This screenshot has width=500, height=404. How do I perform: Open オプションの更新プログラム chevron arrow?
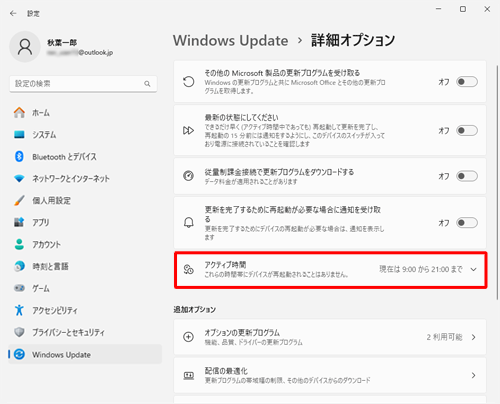coord(474,337)
